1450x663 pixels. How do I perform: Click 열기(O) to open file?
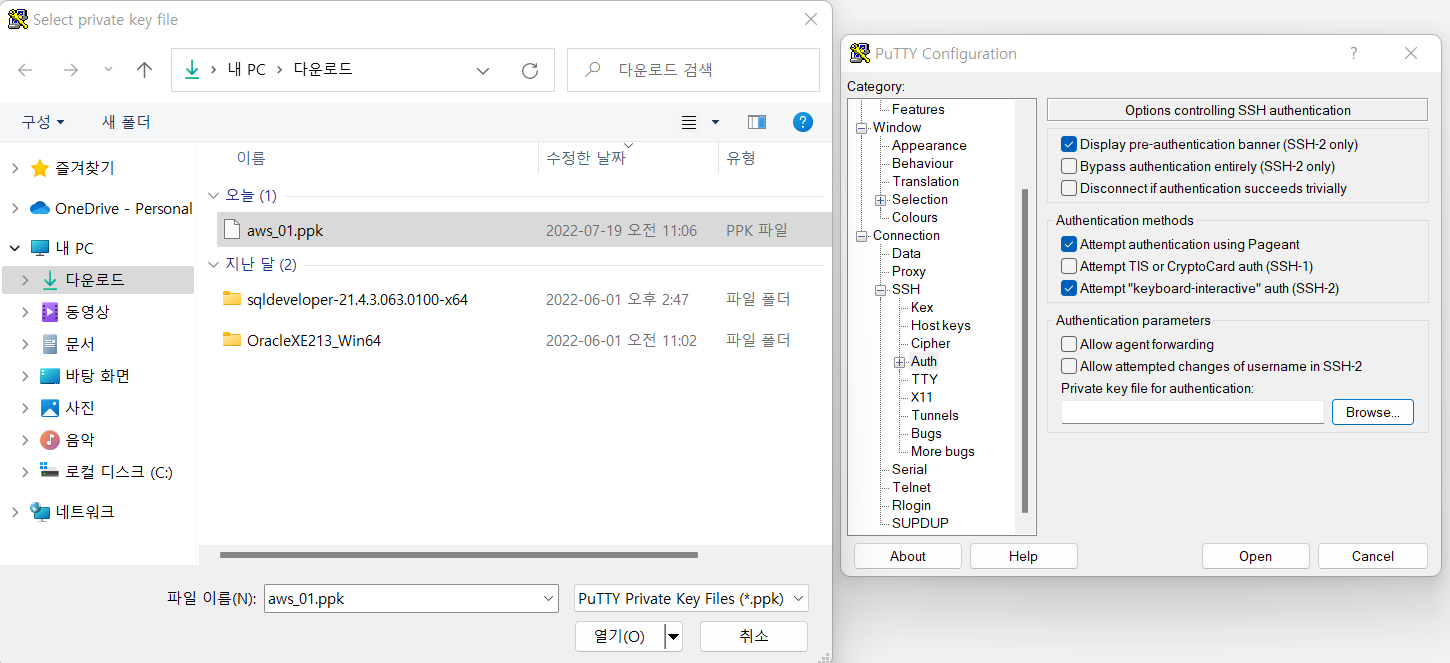coord(620,636)
